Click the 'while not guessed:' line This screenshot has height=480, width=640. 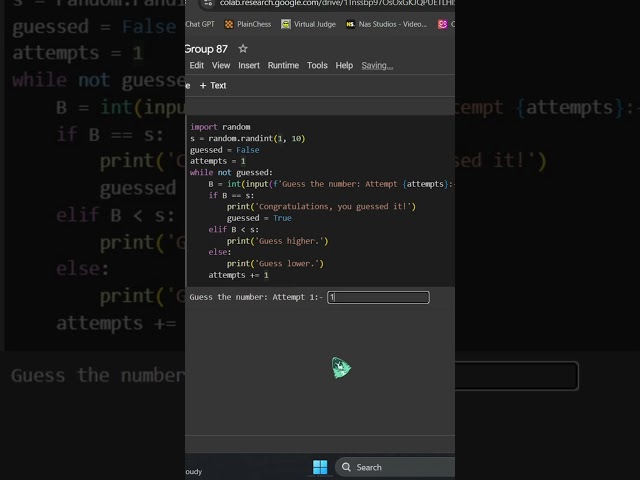click(x=231, y=173)
